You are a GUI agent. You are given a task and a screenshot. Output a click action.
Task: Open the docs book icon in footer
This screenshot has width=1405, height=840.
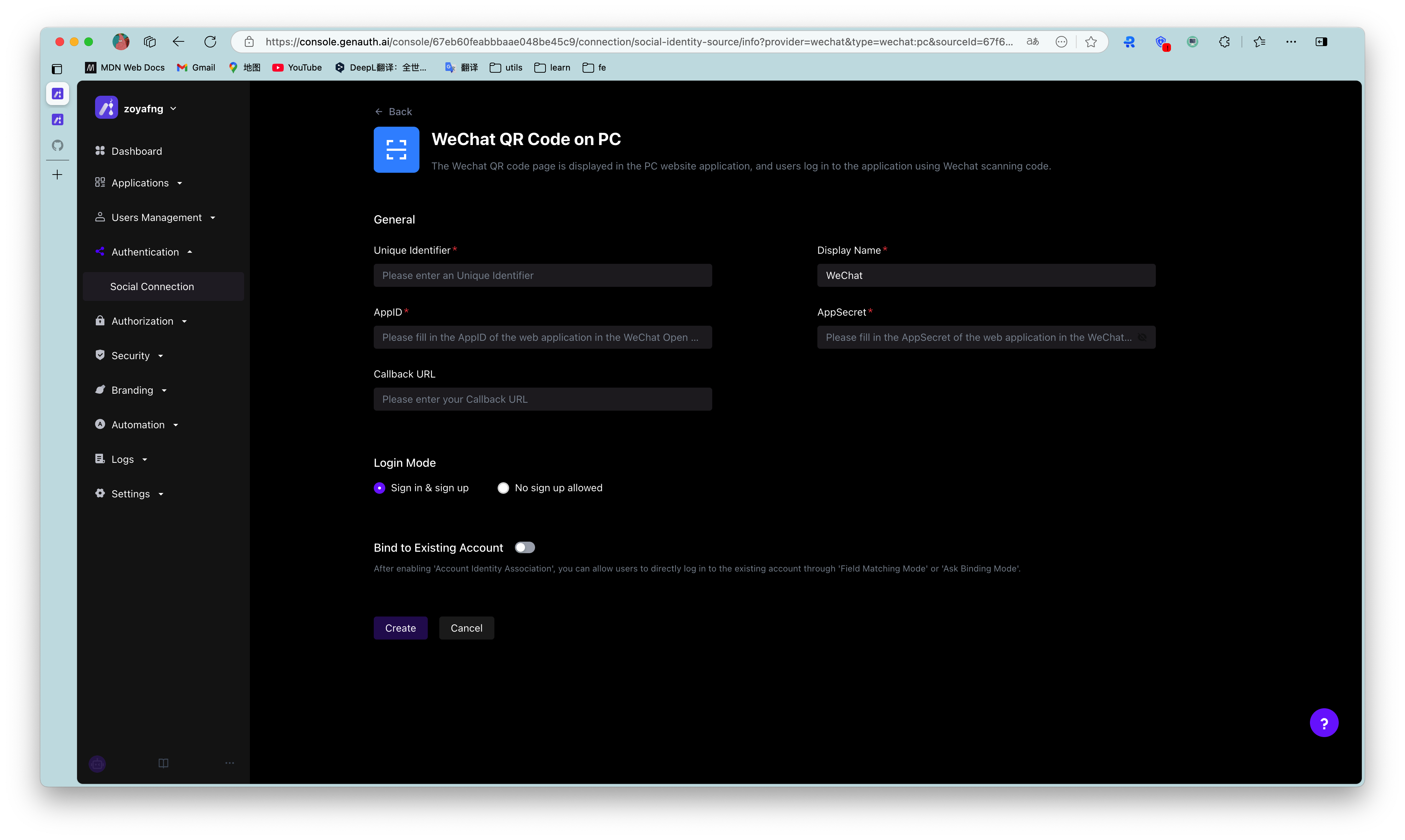163,763
